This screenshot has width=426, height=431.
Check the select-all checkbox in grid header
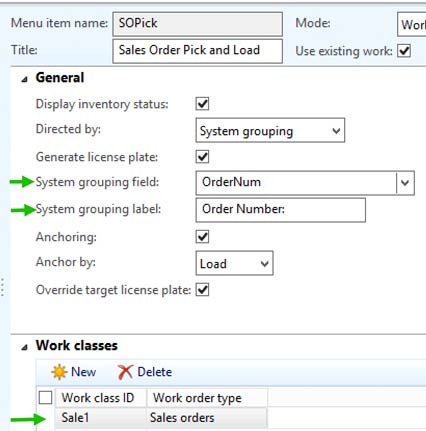click(x=45, y=397)
